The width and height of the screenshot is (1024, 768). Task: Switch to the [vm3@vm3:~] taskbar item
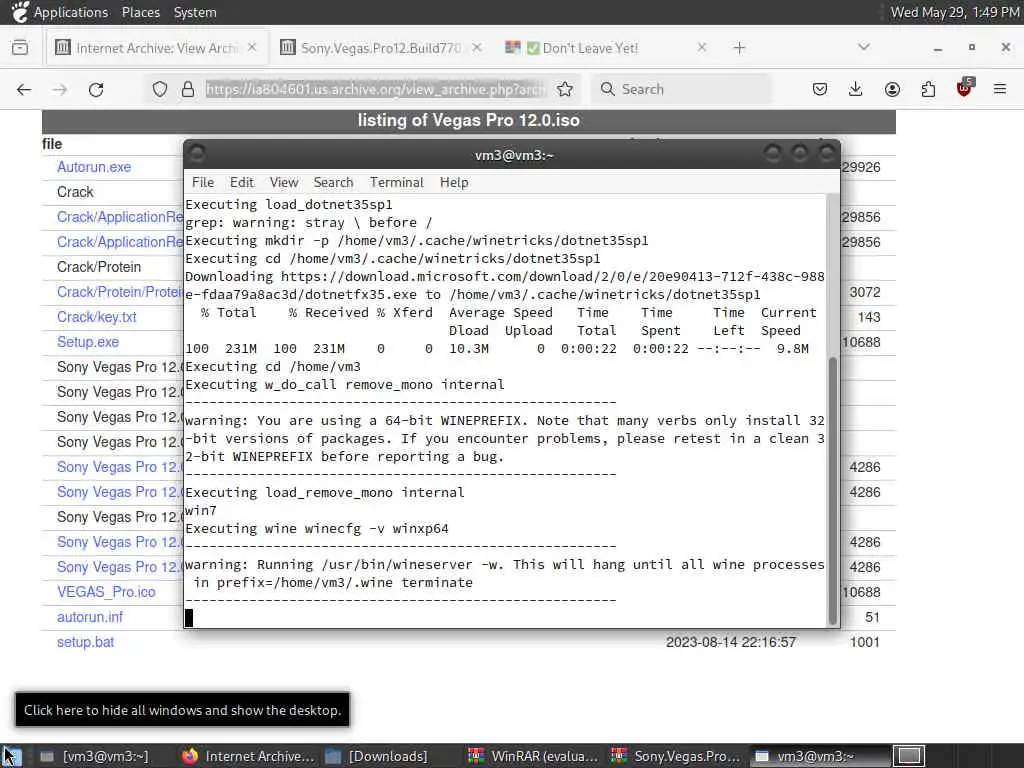[x=95, y=756]
